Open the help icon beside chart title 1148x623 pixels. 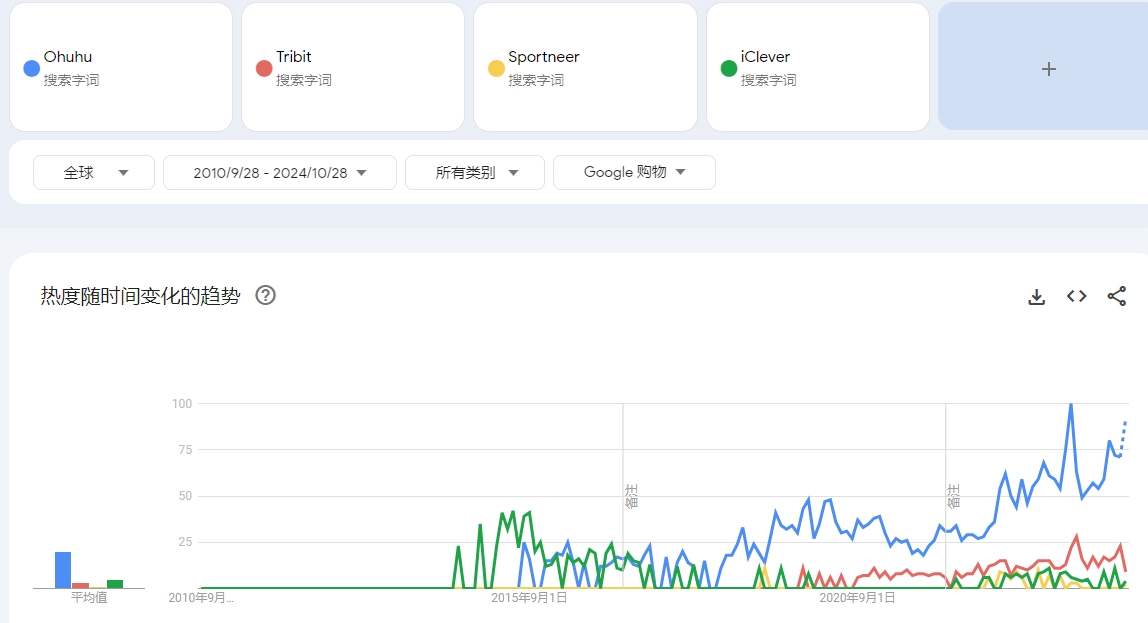tap(265, 295)
